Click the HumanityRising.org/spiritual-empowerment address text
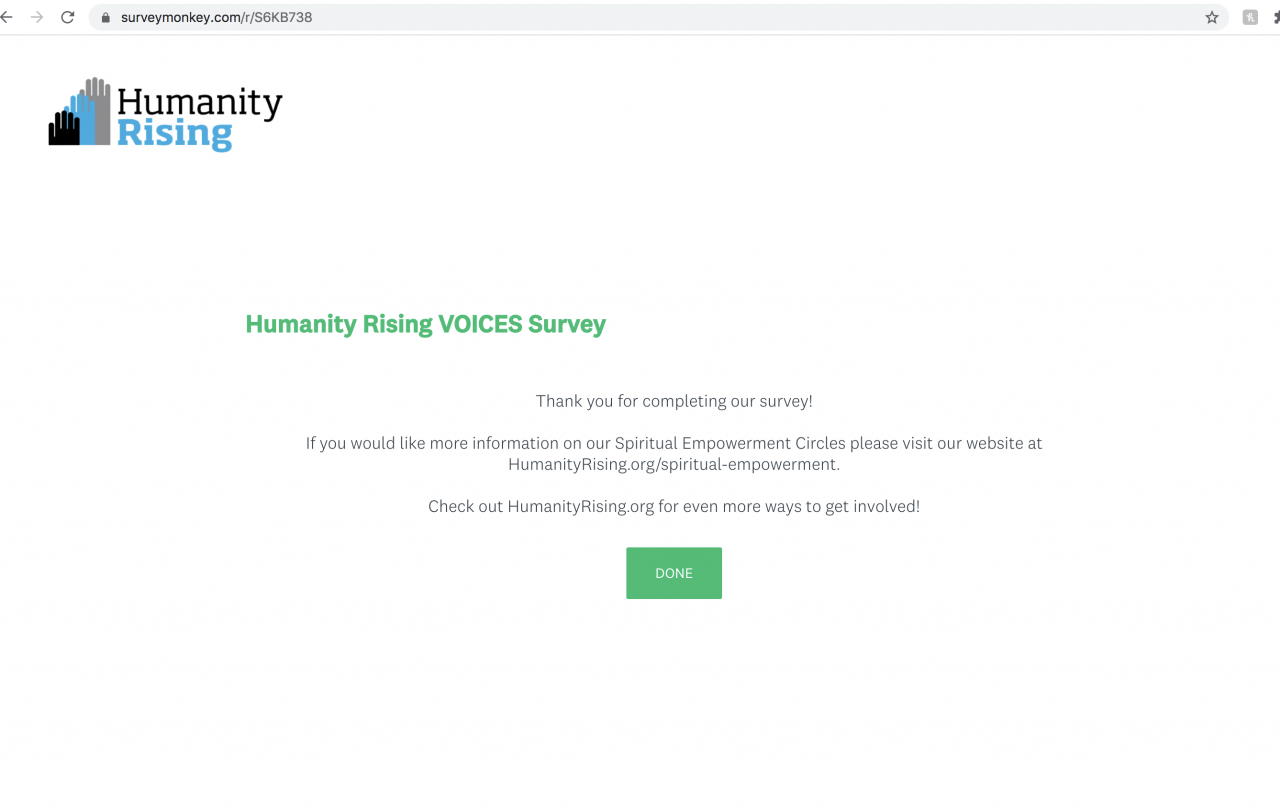Image resolution: width=1280 pixels, height=811 pixels. 673,464
